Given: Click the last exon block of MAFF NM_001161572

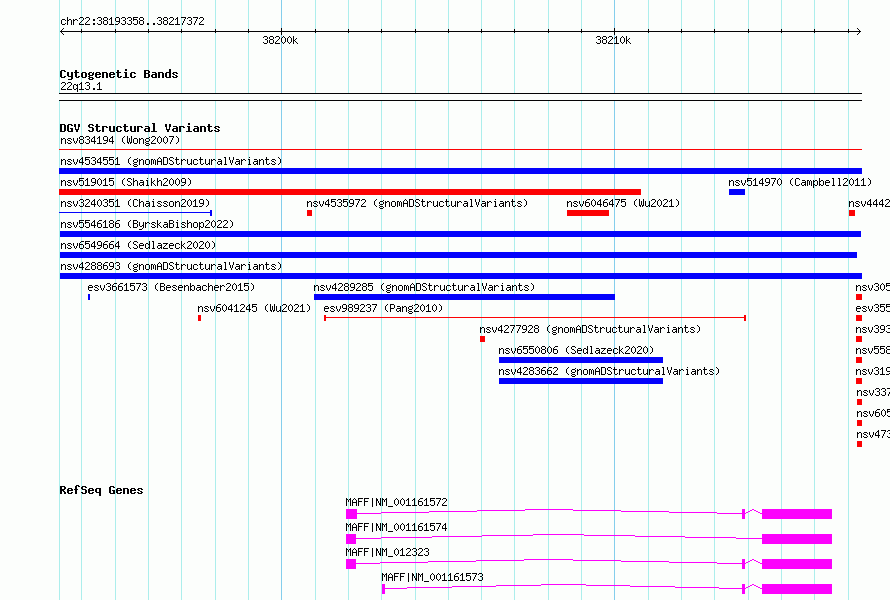Looking at the screenshot, I should (x=797, y=514).
